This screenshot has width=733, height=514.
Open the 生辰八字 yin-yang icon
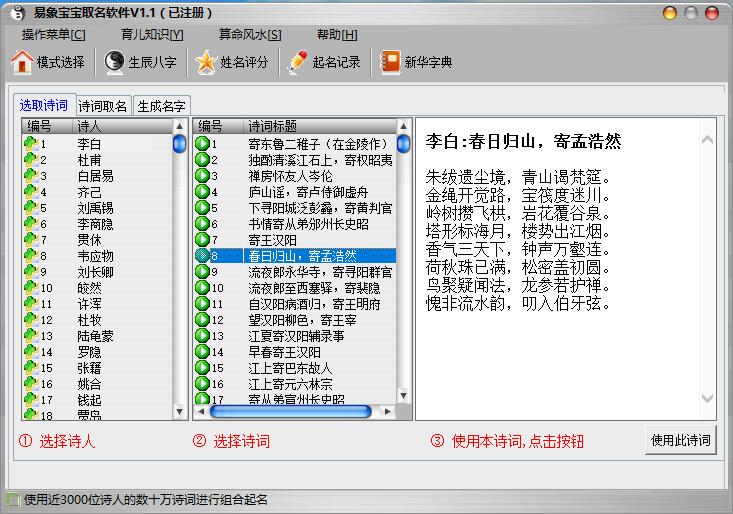(114, 62)
